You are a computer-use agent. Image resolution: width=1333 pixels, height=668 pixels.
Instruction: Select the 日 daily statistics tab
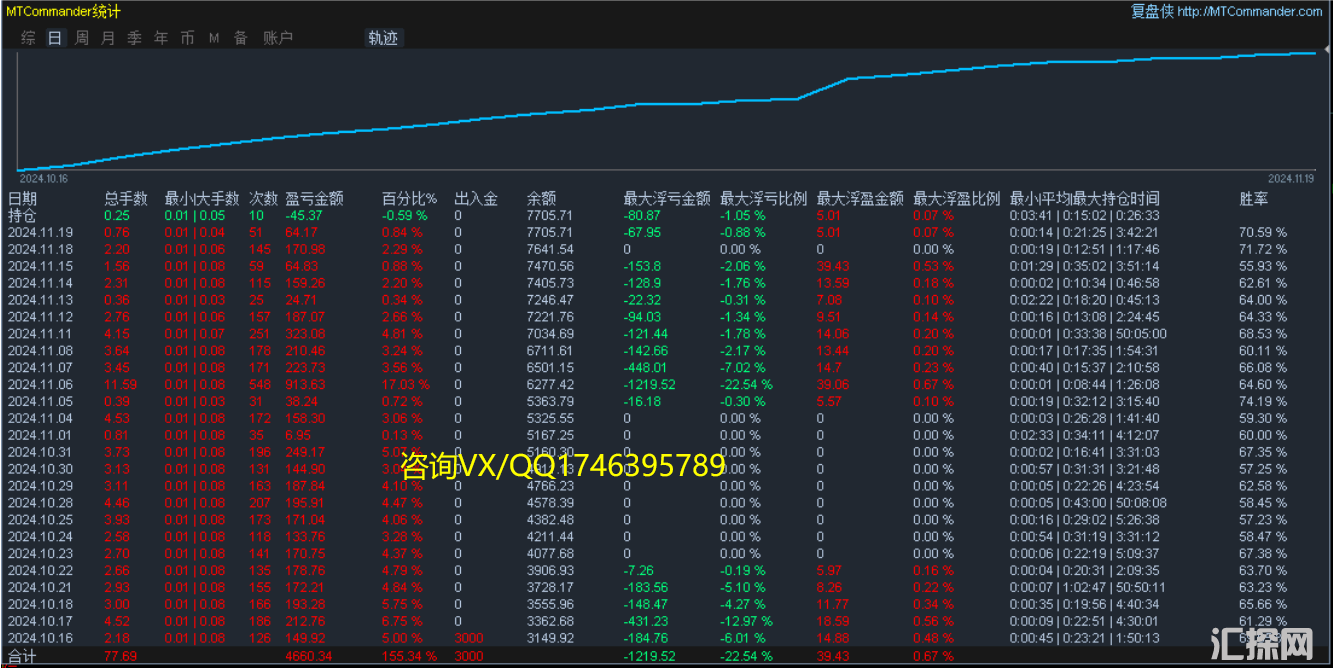(54, 38)
